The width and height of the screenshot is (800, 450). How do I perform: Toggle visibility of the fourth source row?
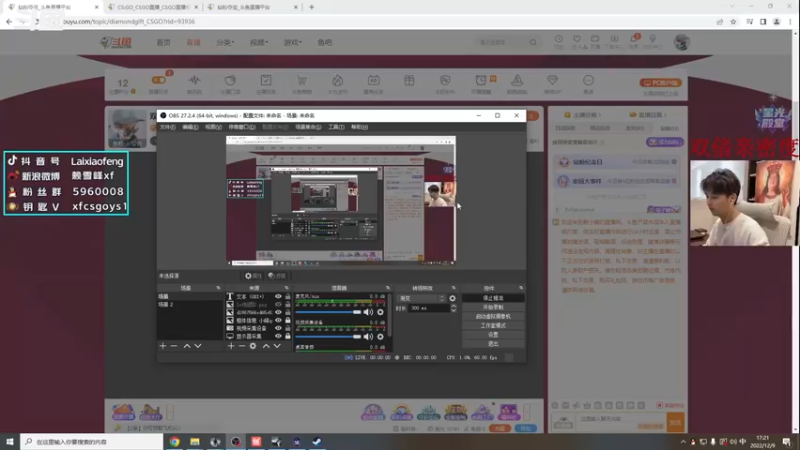tap(278, 320)
